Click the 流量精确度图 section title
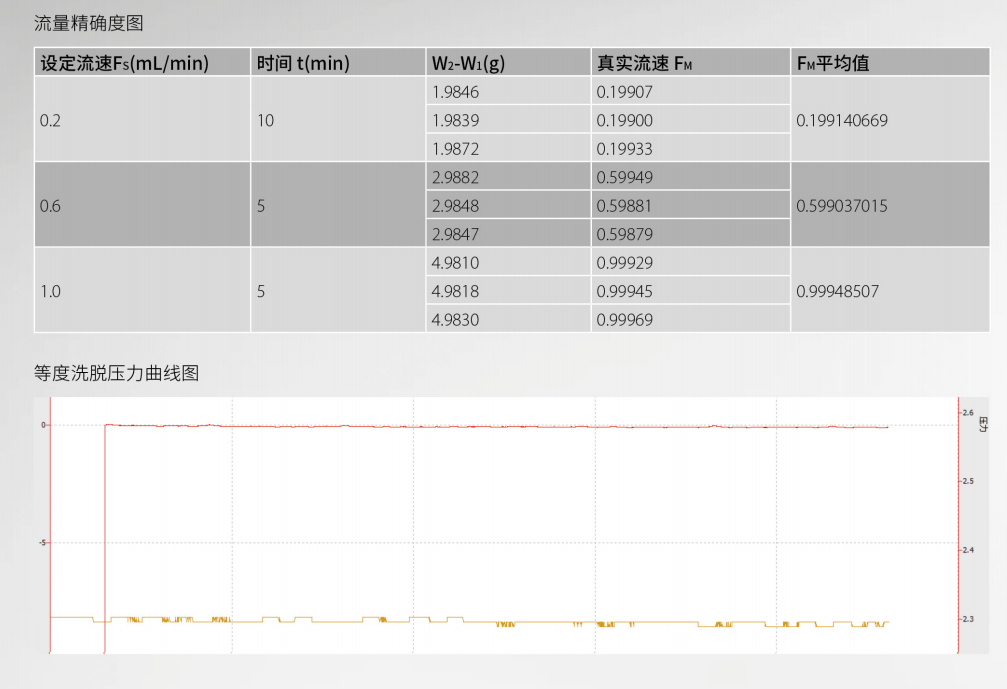1007x689 pixels. pyautogui.click(x=89, y=23)
